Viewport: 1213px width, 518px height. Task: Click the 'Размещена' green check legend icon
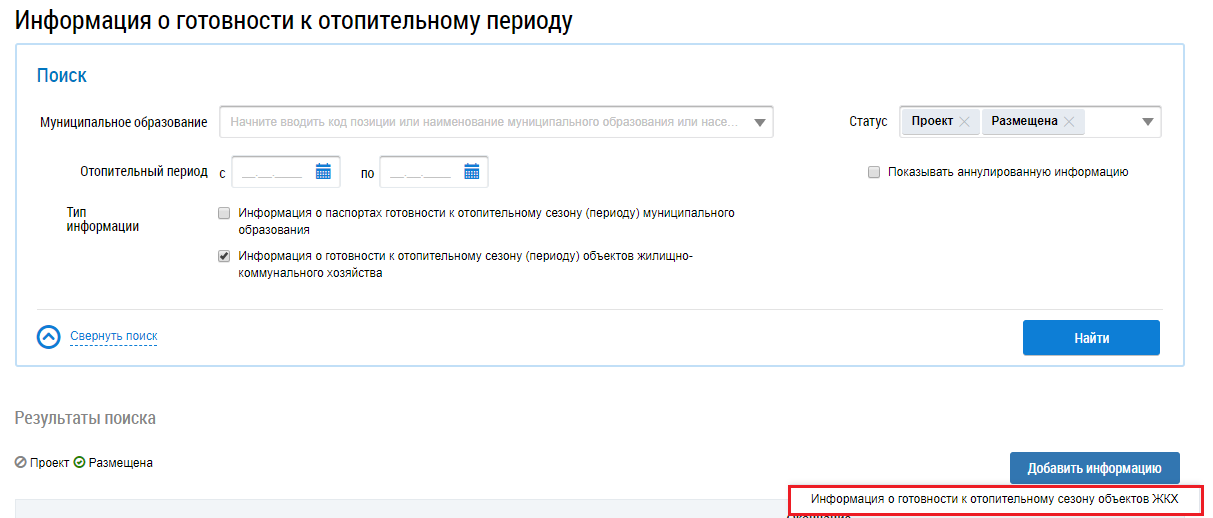80,463
